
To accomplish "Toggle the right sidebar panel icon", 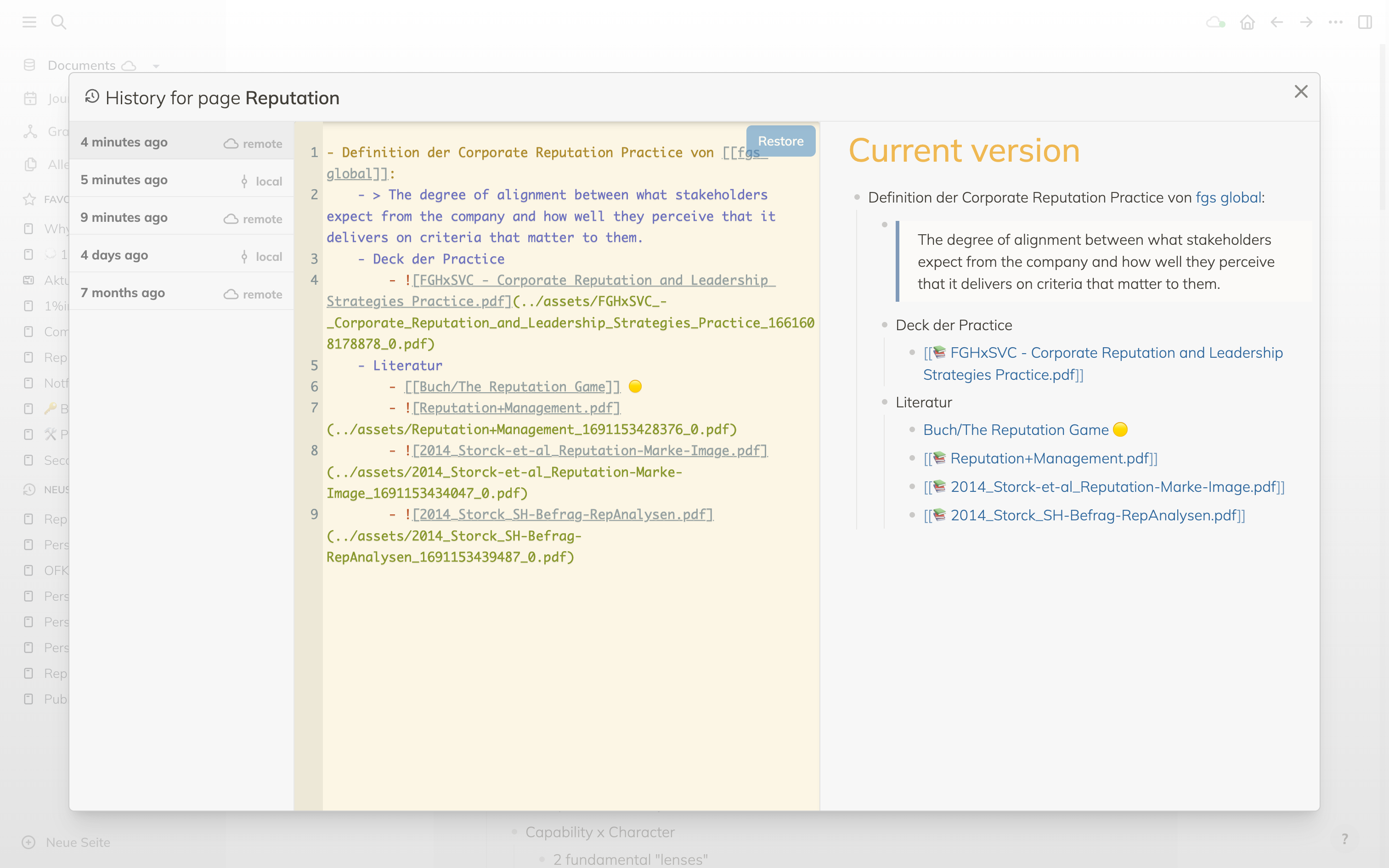I will [1364, 23].
